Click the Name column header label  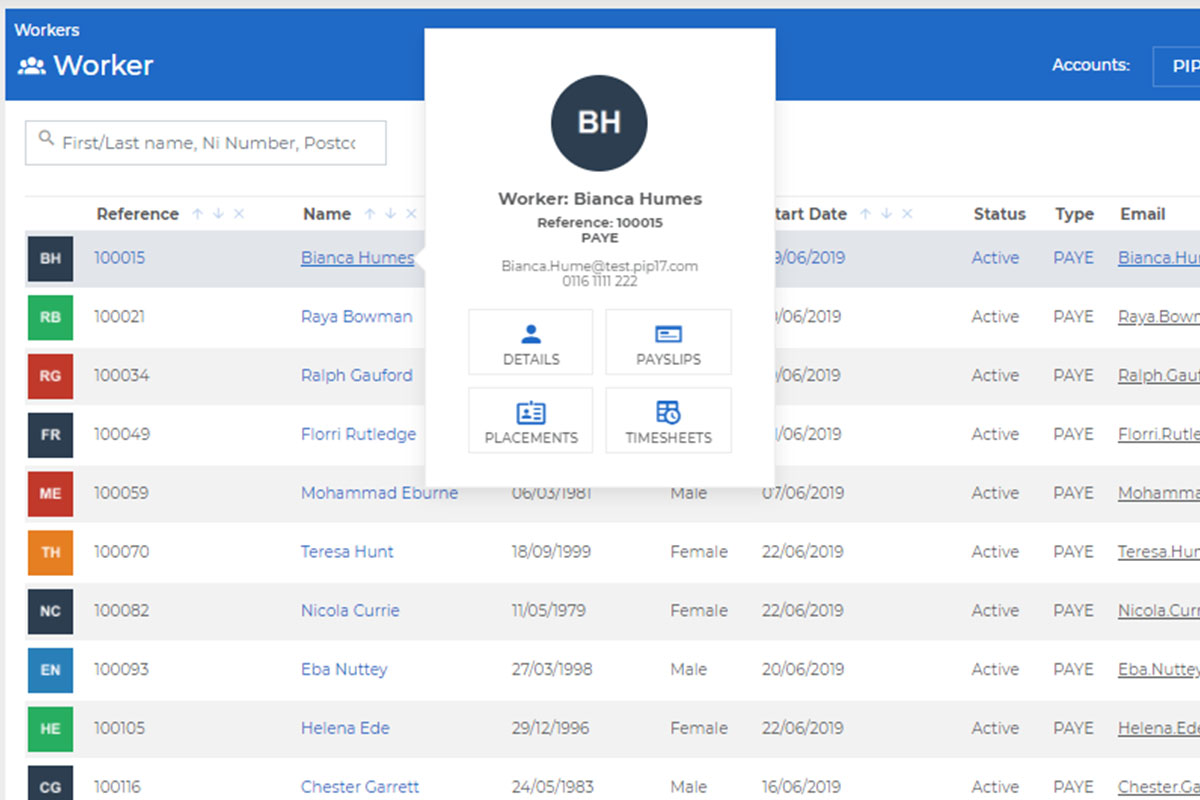coord(327,214)
